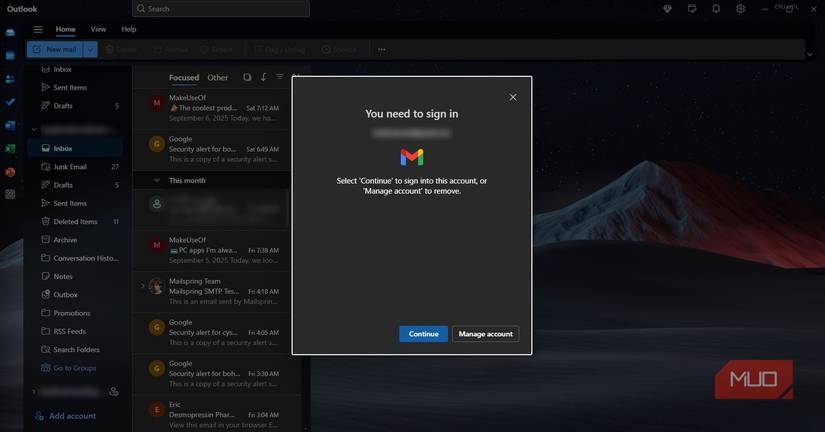The image size is (825, 432).
Task: Open the Help ribbon tab
Action: point(129,29)
